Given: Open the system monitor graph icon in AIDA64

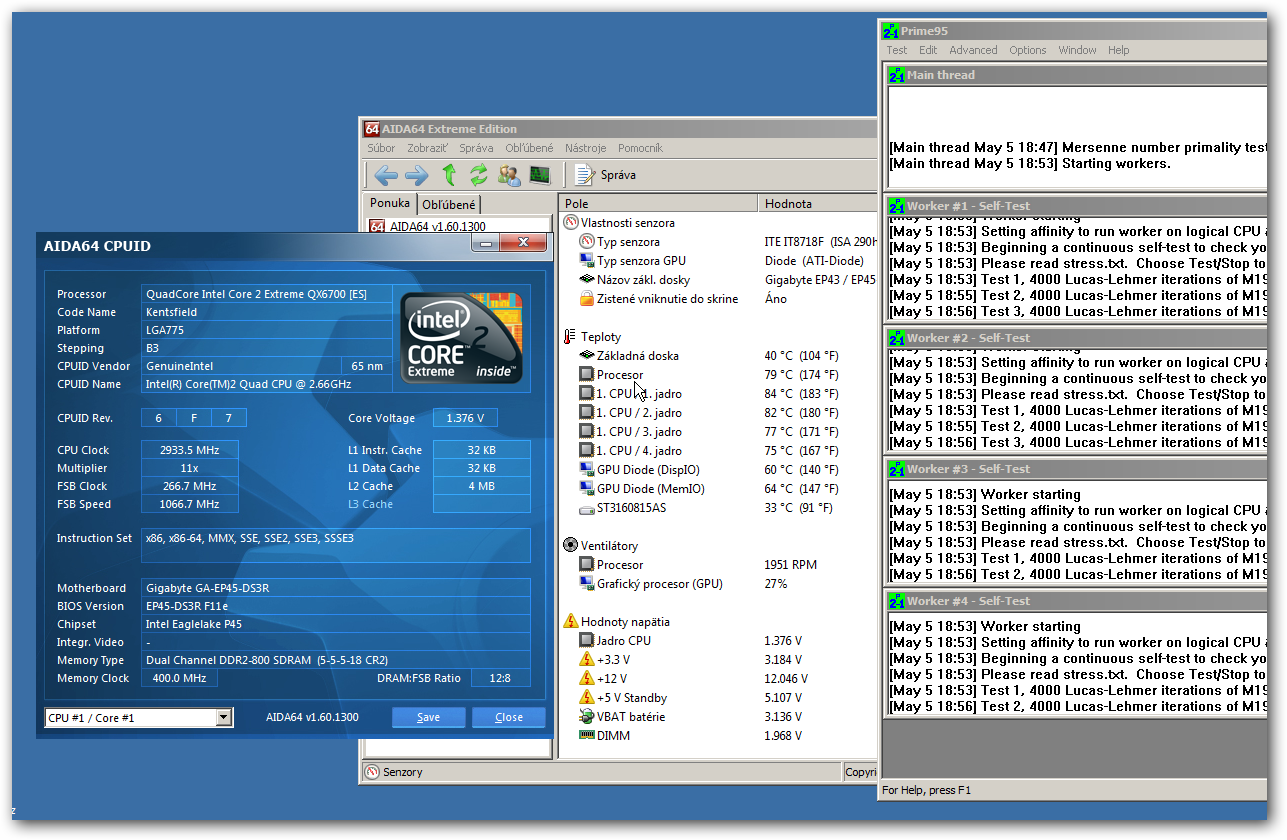Looking at the screenshot, I should pyautogui.click(x=540, y=175).
